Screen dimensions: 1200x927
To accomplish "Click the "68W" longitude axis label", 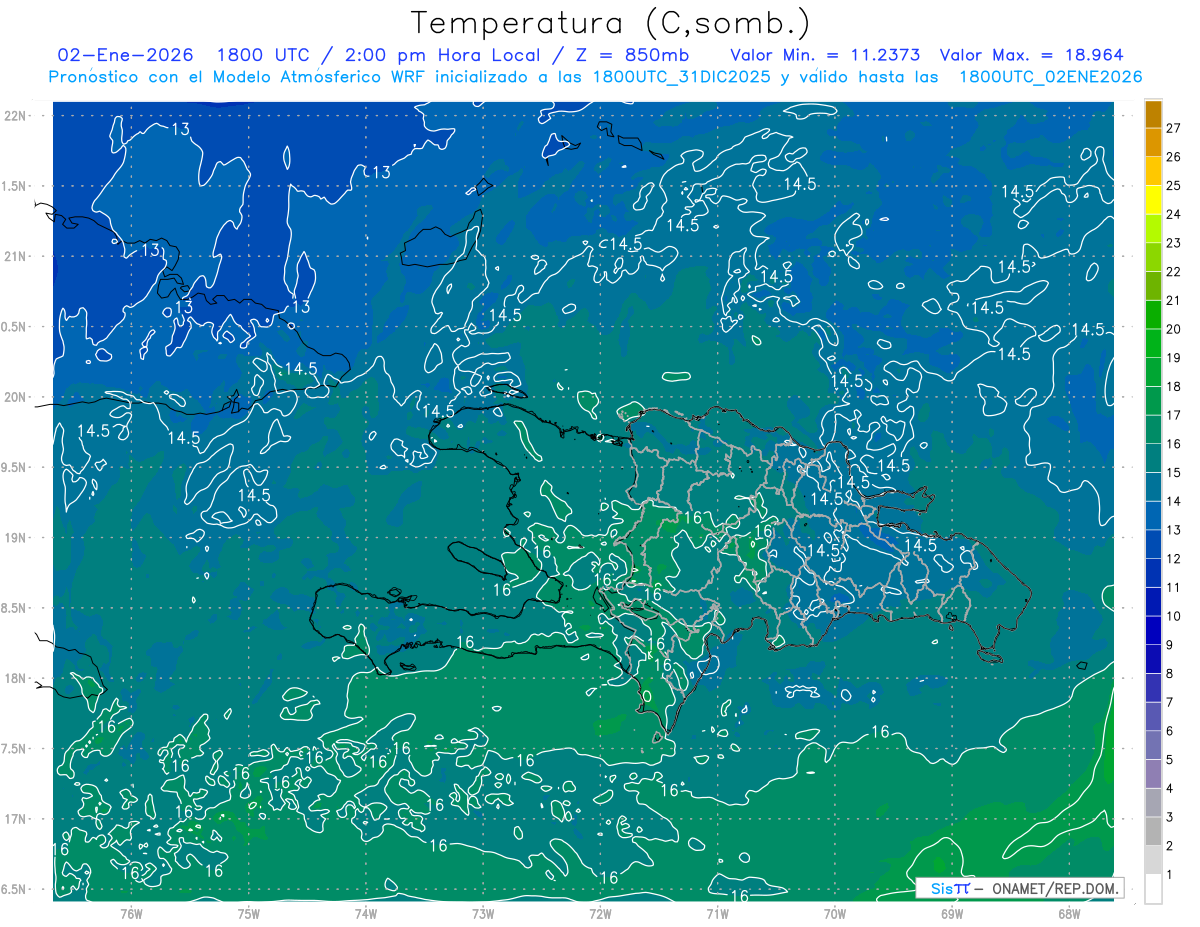I will 1069,913.
